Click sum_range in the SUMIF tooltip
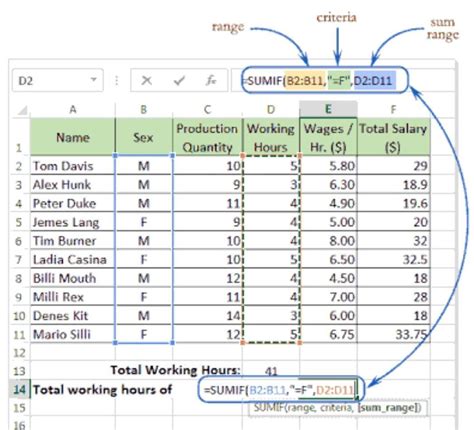This screenshot has width=474, height=430. [x=387, y=408]
